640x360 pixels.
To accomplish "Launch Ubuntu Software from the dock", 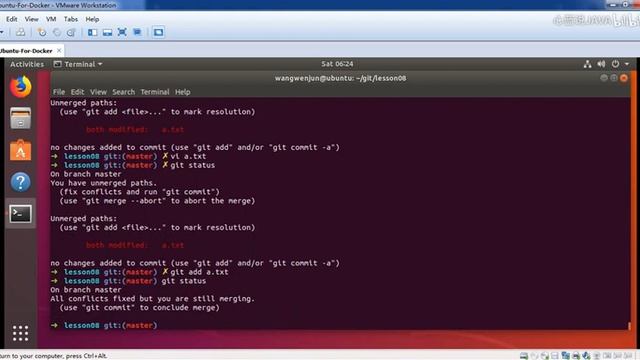I will [x=20, y=150].
